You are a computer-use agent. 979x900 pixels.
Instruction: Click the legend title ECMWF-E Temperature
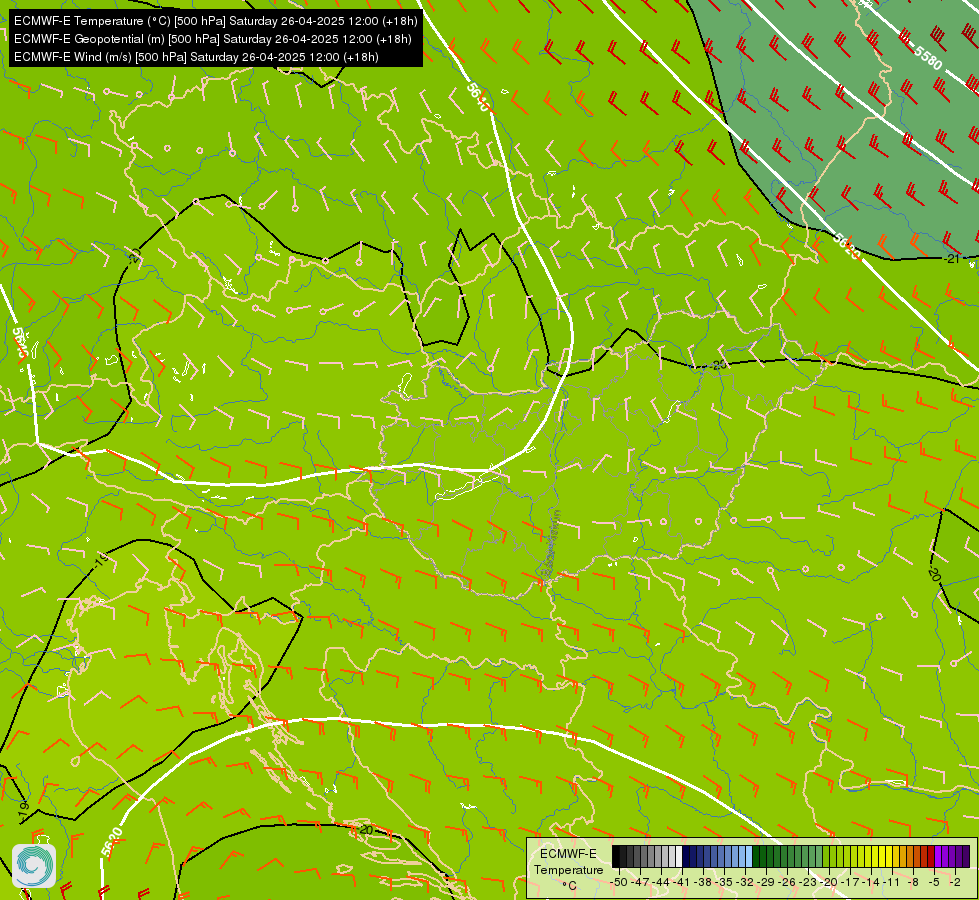click(x=568, y=861)
